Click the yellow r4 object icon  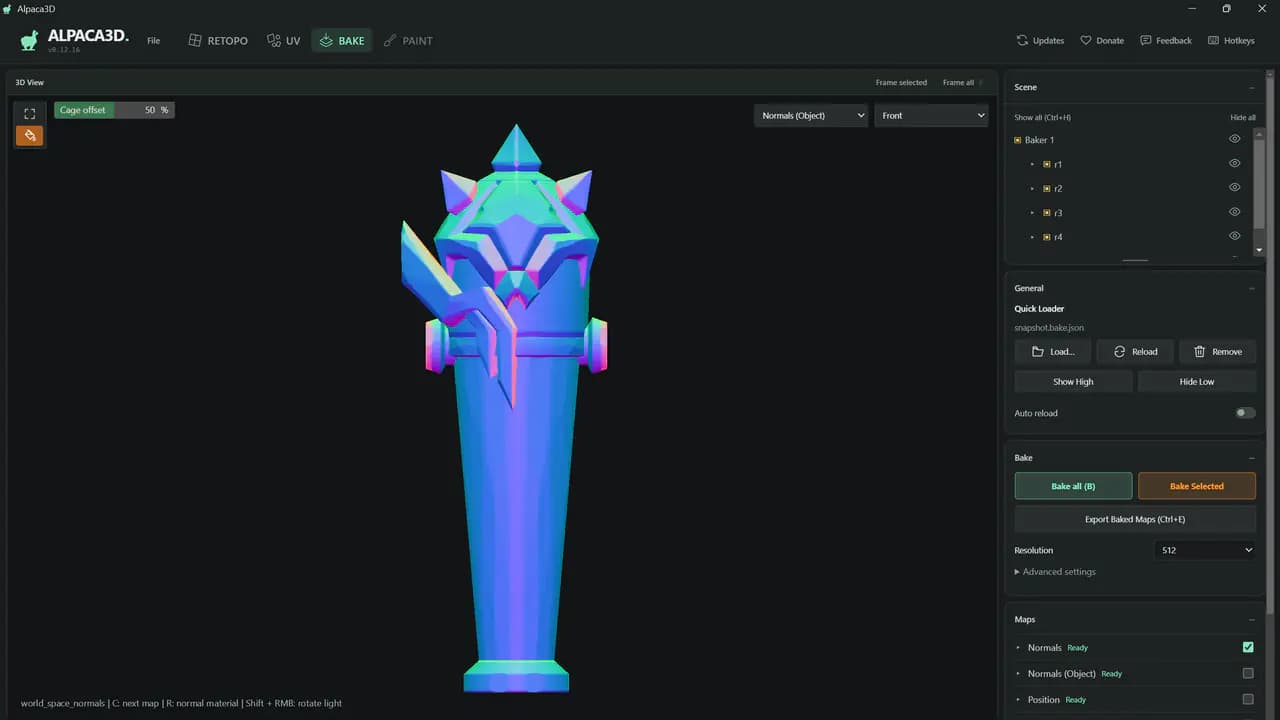pos(1047,237)
